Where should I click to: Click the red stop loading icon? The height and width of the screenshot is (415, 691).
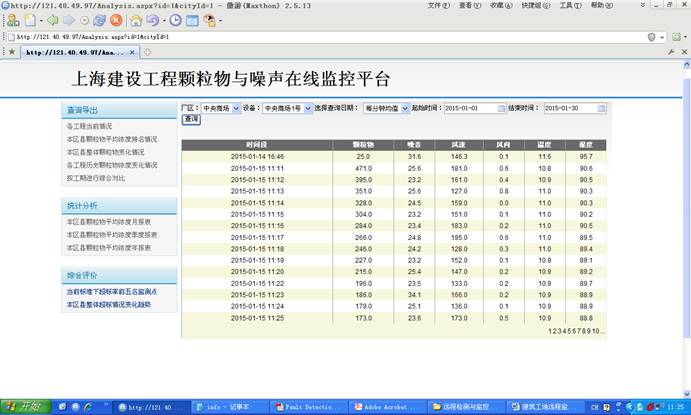(x=115, y=20)
